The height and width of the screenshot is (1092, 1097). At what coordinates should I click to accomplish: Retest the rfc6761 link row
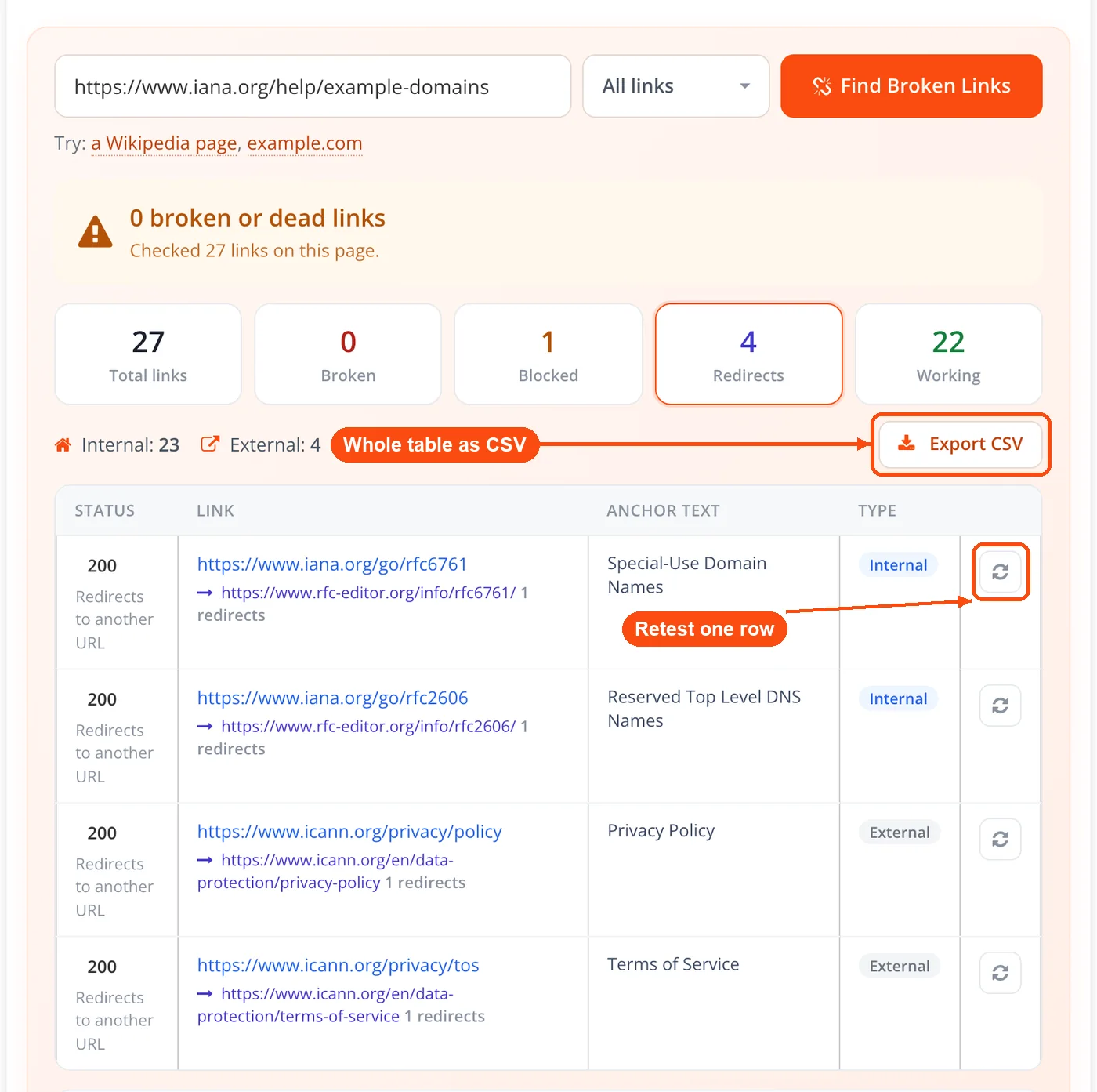pyautogui.click(x=1000, y=572)
